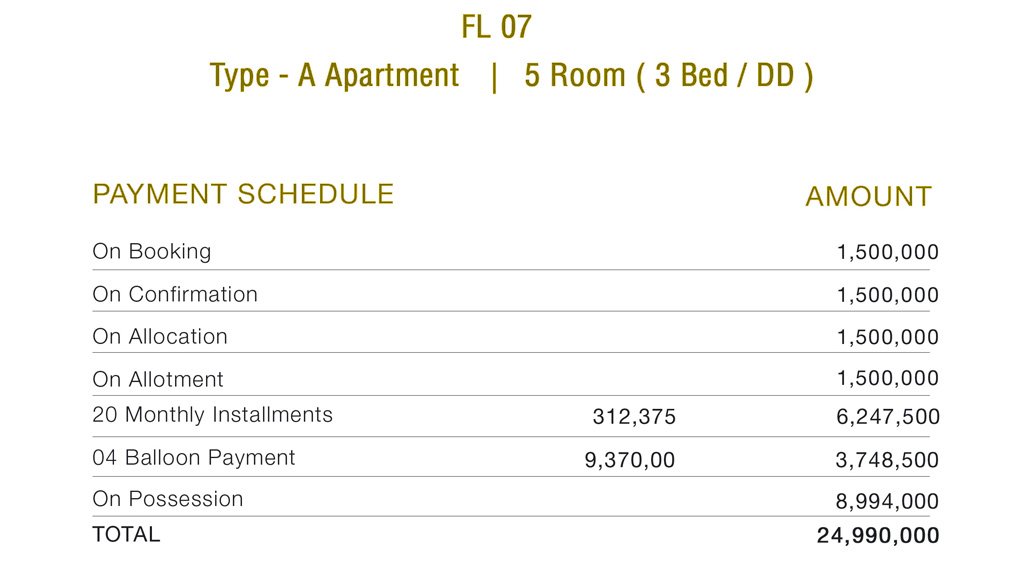Click the On Allotment amount value
Viewport: 1024px width, 565px height.
[888, 378]
